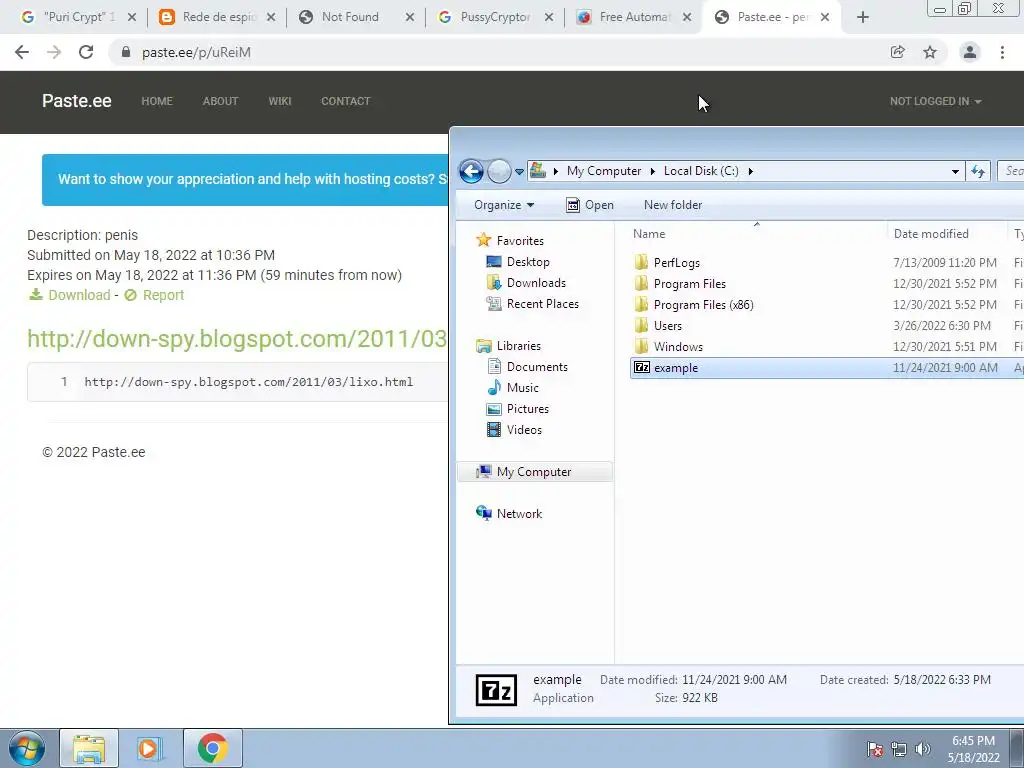Screen dimensions: 1024x768
Task: Open Explorer recent locations dropdown arrow
Action: pos(519,172)
